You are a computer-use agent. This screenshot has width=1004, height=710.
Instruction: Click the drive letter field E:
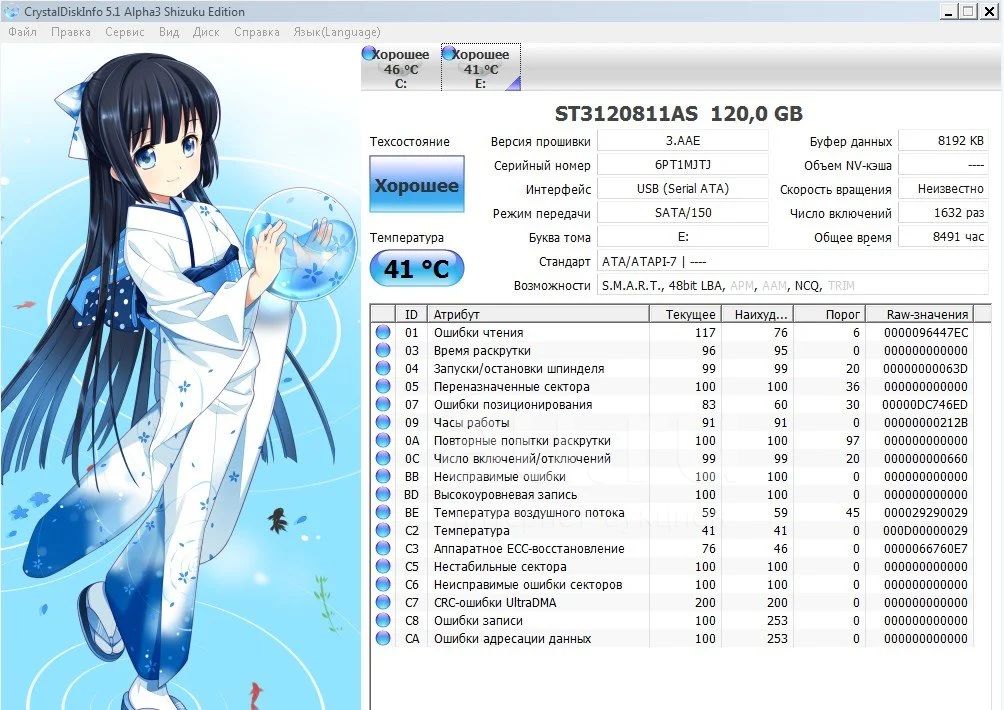[x=683, y=237]
